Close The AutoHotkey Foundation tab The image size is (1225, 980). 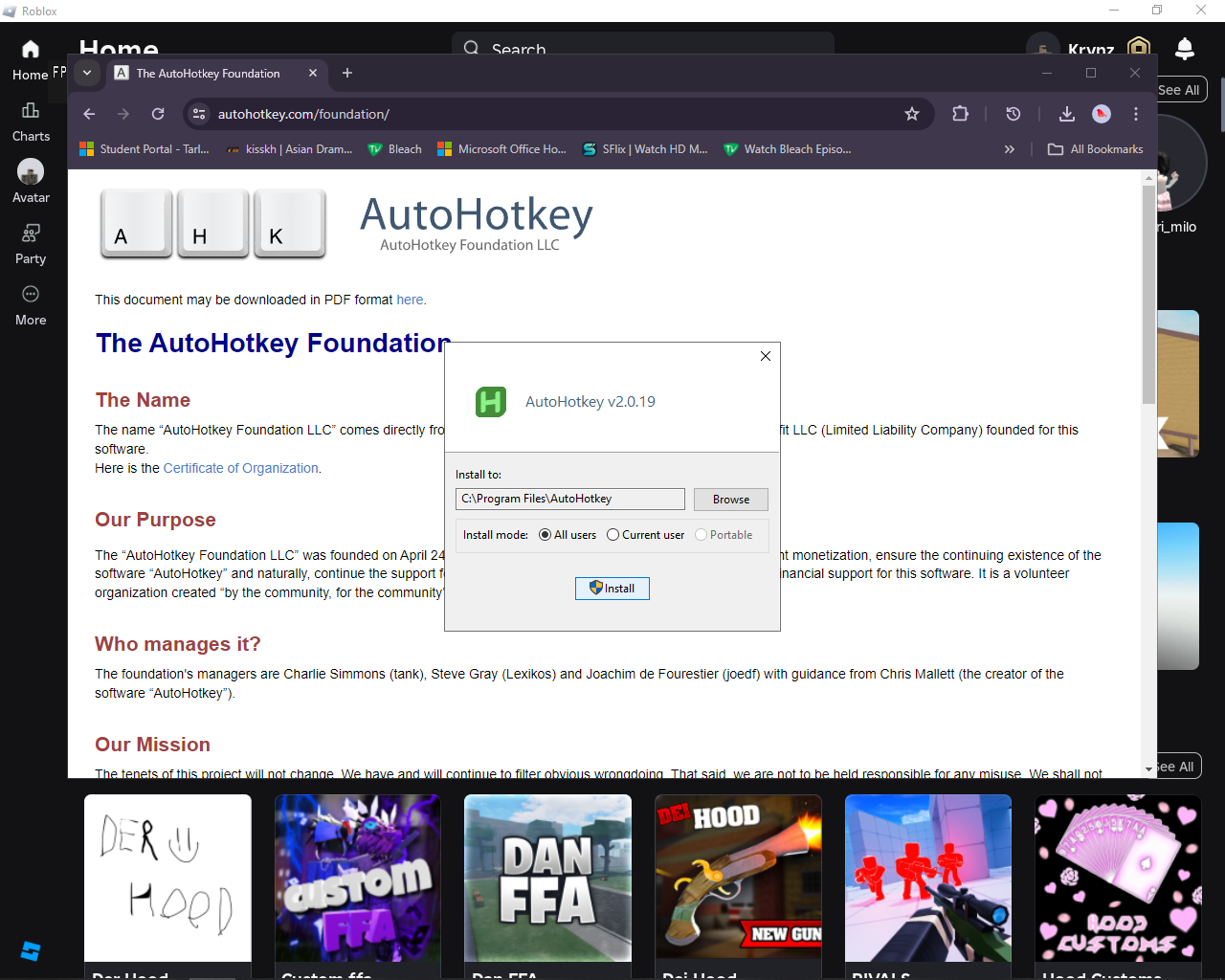pyautogui.click(x=313, y=73)
